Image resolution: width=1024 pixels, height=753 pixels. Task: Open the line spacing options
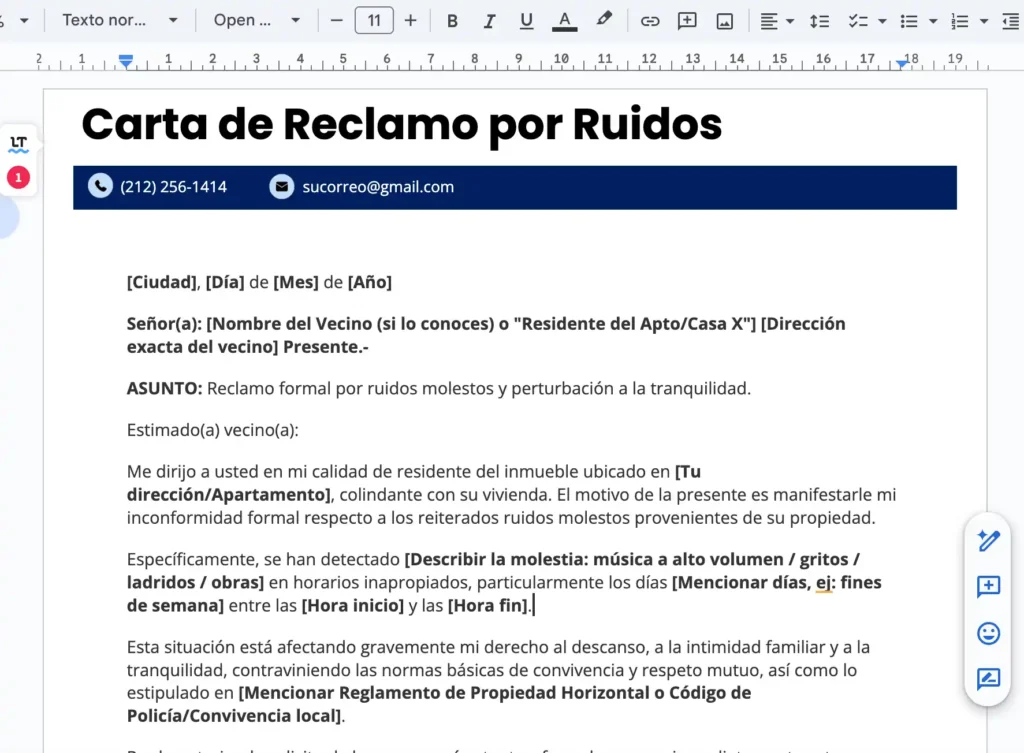point(819,20)
